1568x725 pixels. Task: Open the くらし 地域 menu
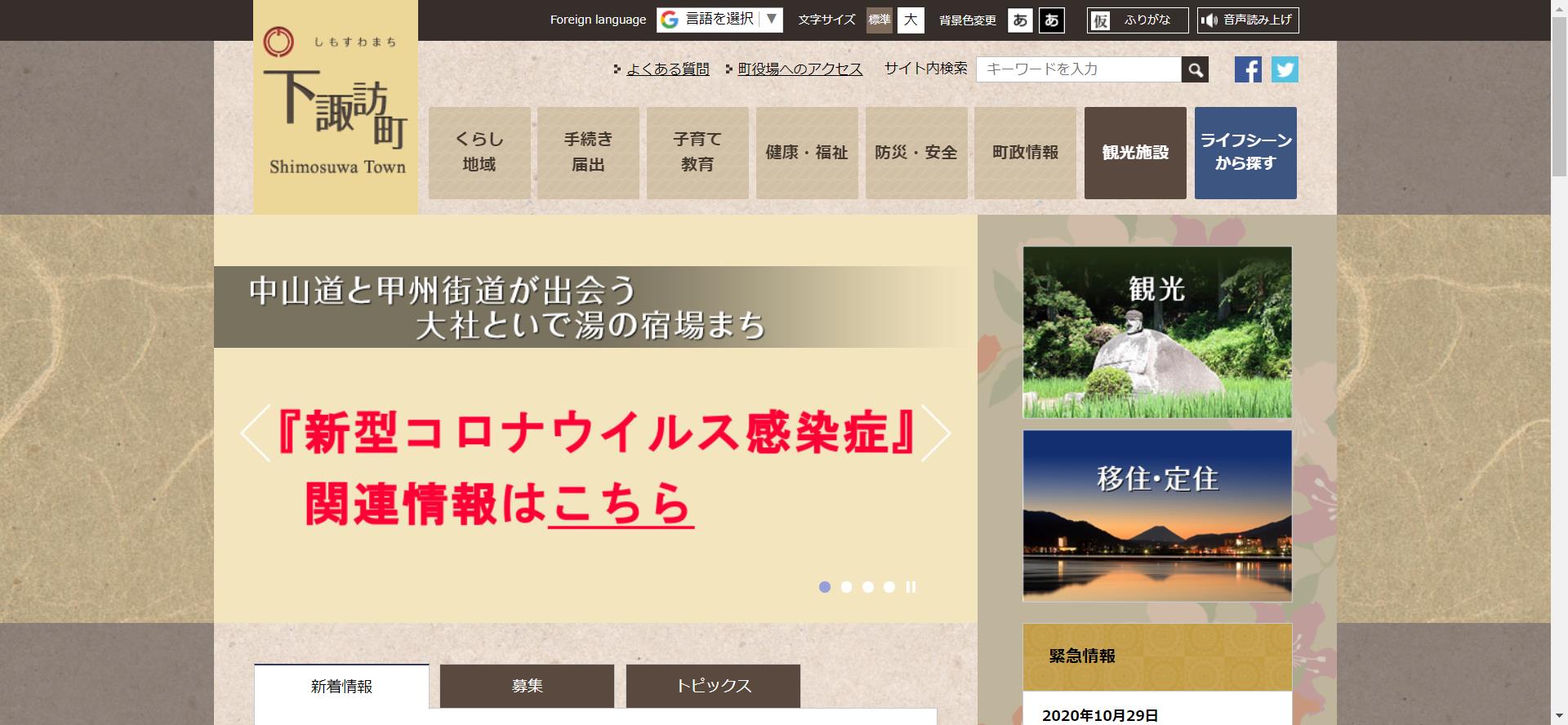[479, 153]
